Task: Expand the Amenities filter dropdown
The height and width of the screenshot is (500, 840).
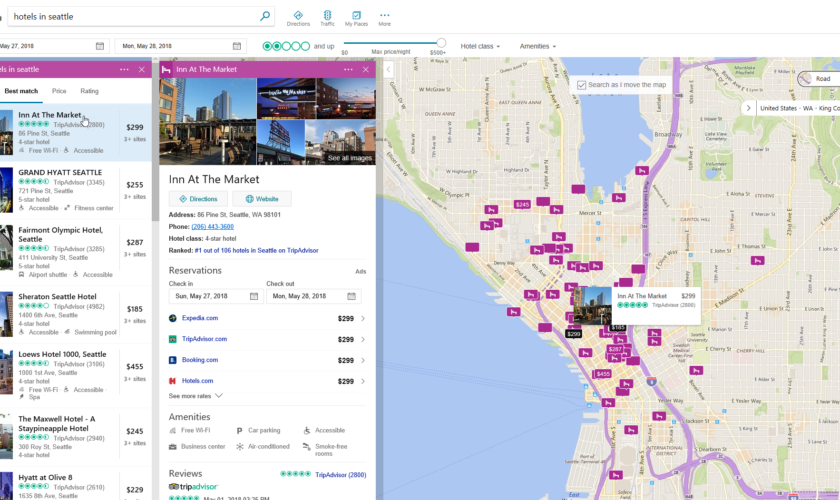Action: 538,46
